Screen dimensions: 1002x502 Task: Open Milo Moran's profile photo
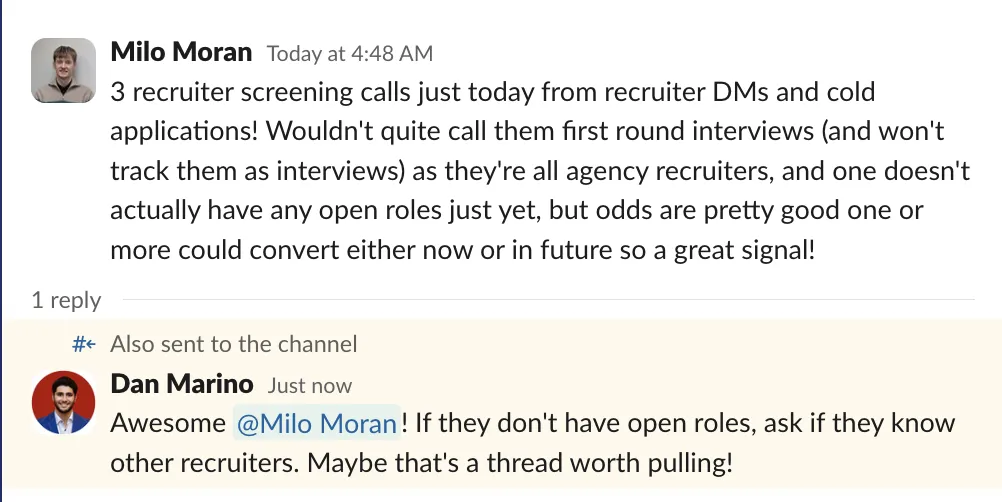tap(63, 70)
